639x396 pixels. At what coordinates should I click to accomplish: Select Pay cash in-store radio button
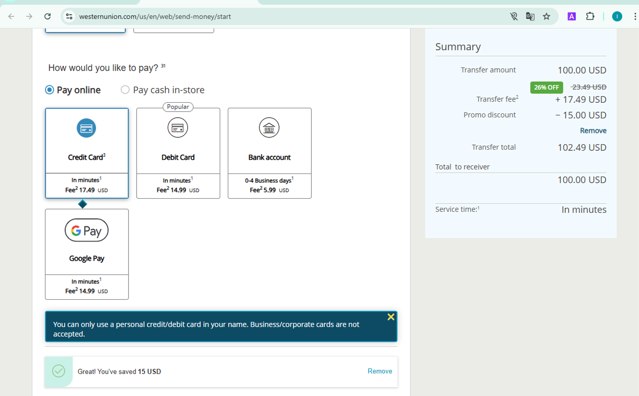tap(125, 90)
